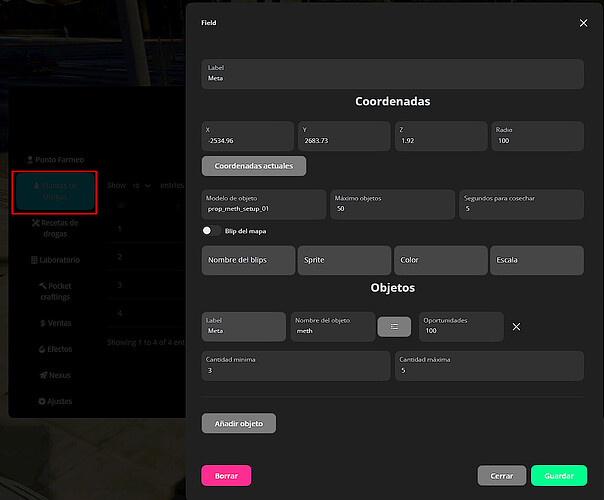
Task: Delete the field with Borrar button
Action: [226, 476]
